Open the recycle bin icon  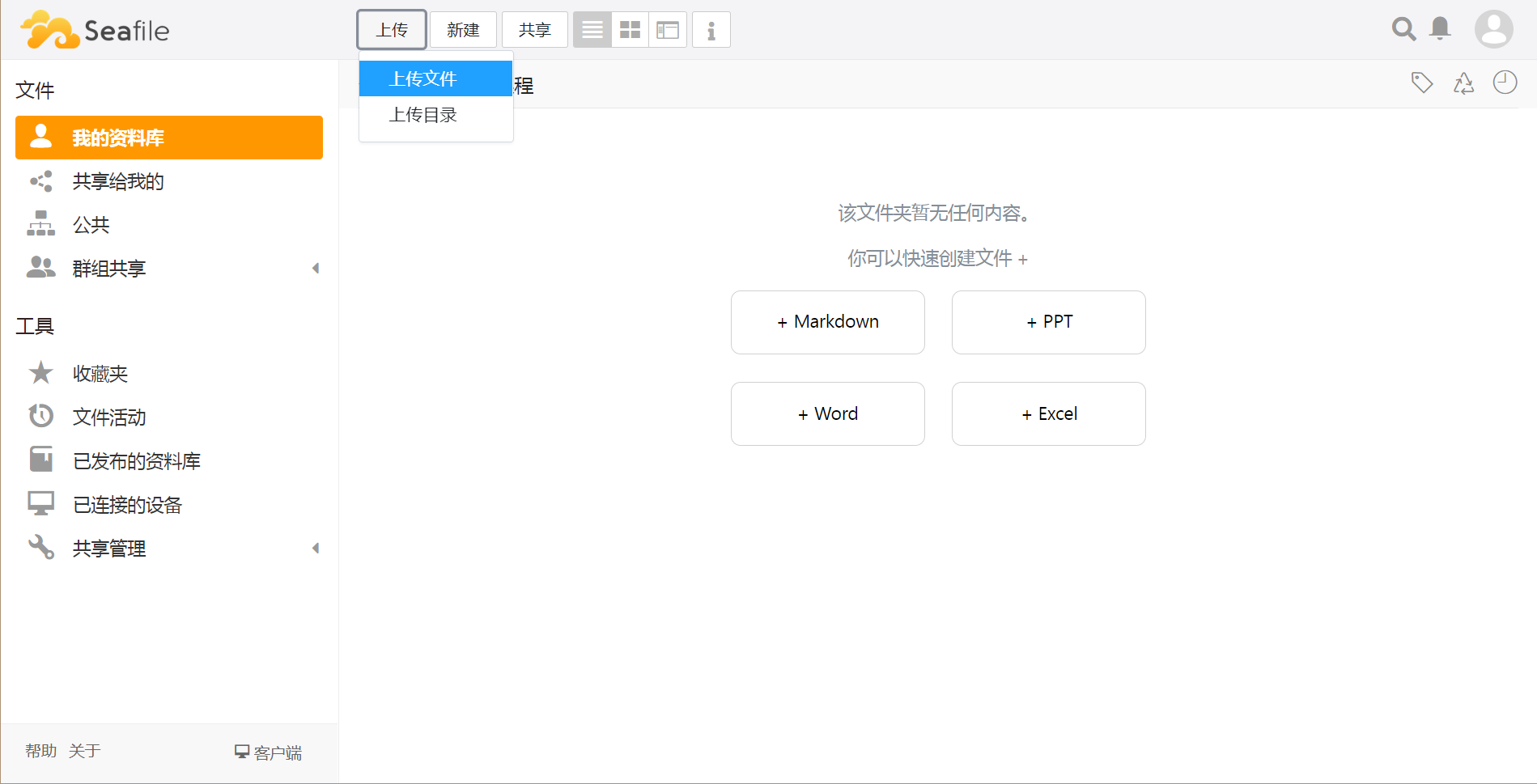[1463, 83]
